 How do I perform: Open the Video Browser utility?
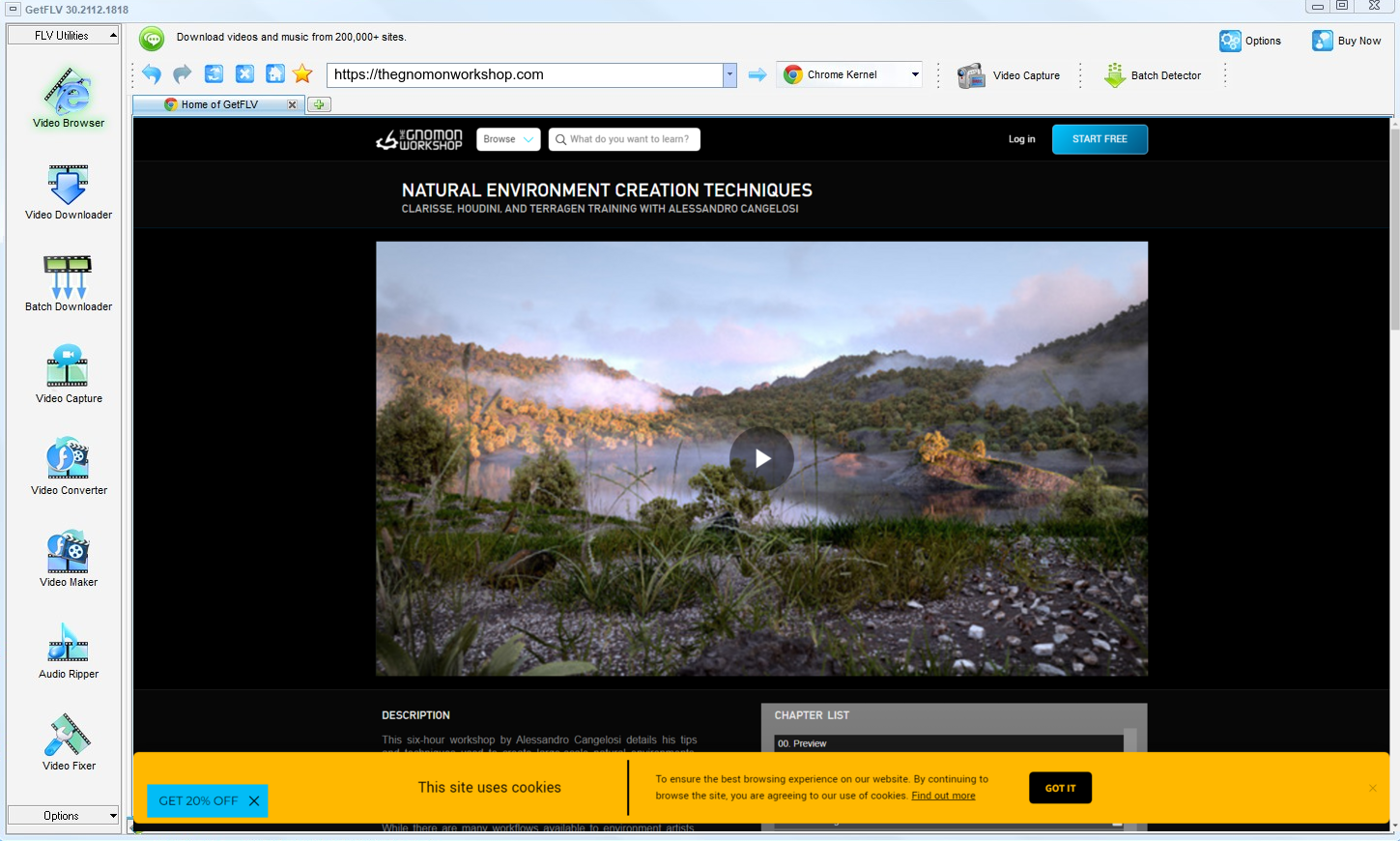pos(69,98)
